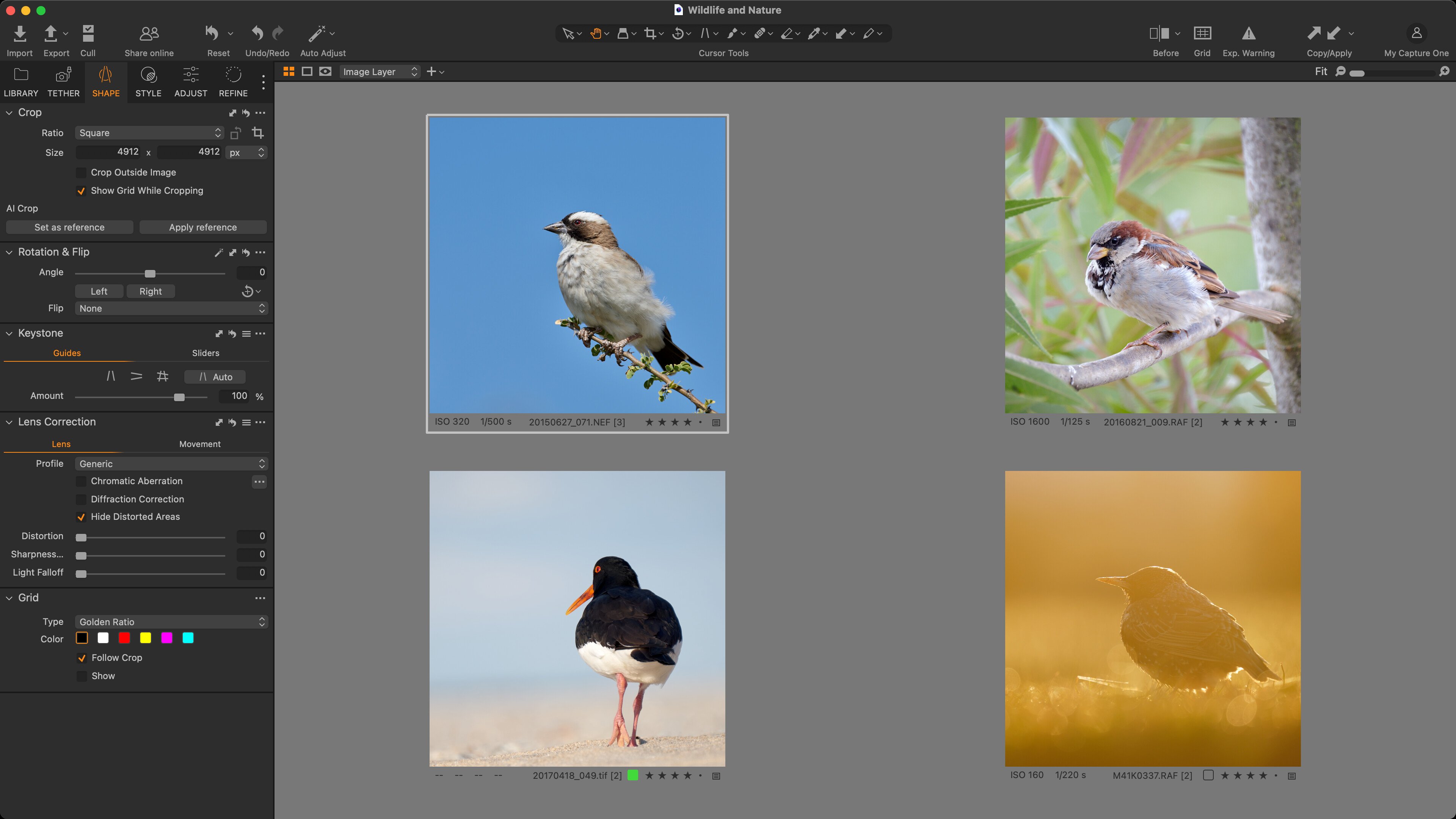Collapse the Crop panel

coord(9,113)
